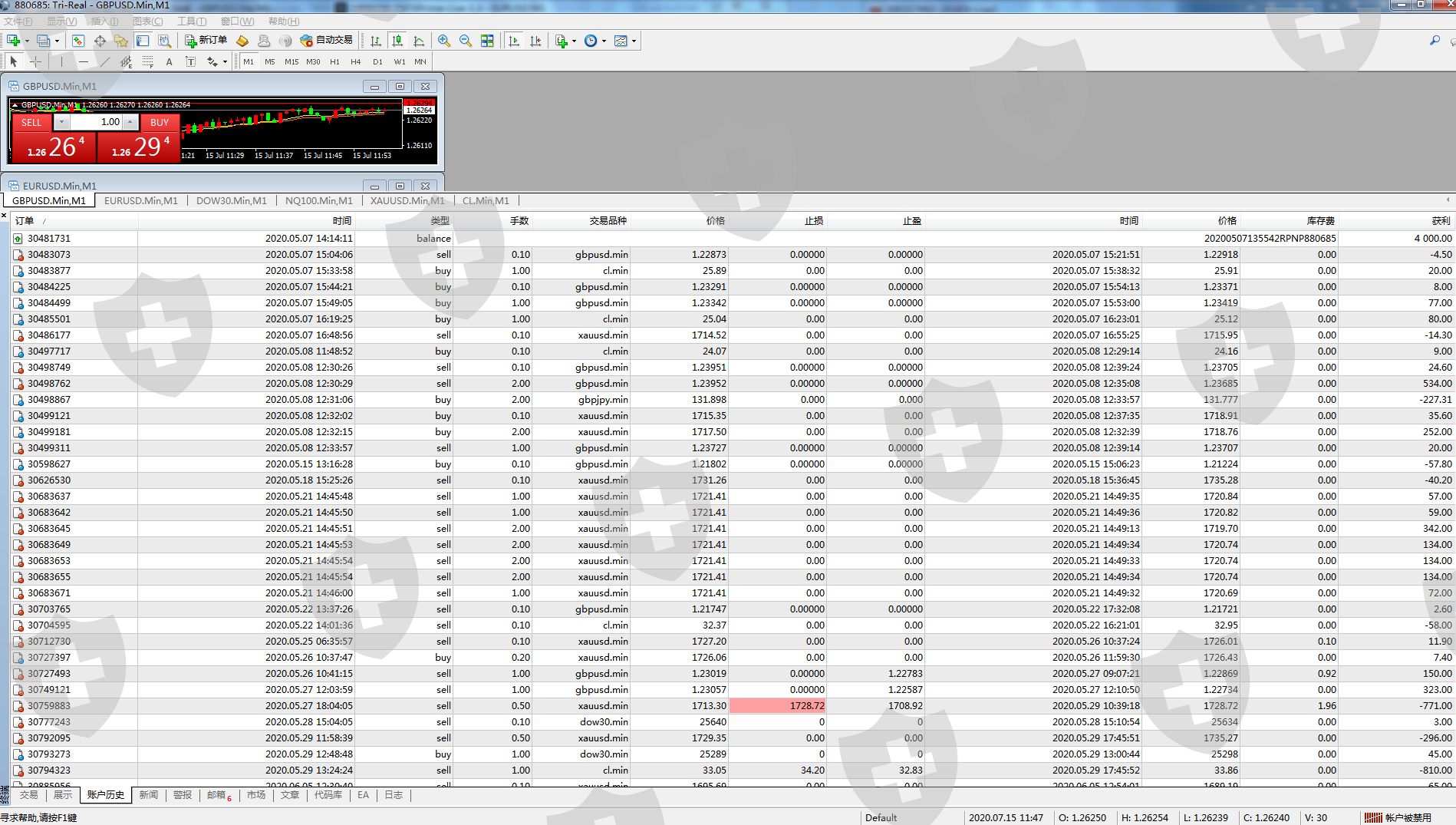Click the zoom out magnifier icon
The image size is (1456, 825).
[x=466, y=41]
